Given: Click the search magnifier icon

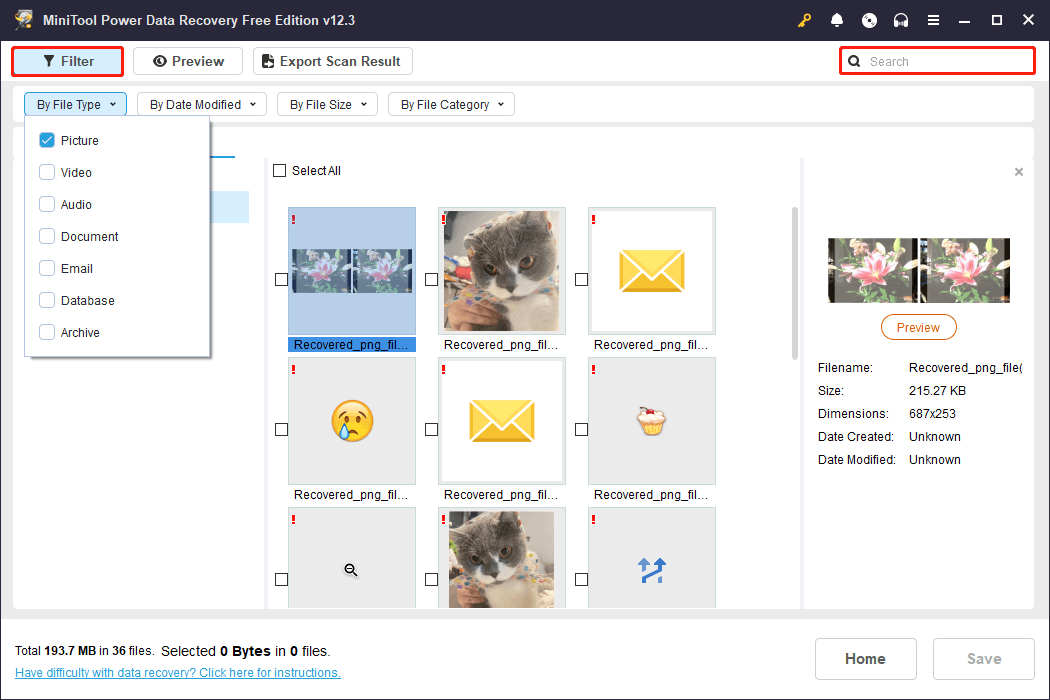Looking at the screenshot, I should tap(854, 61).
